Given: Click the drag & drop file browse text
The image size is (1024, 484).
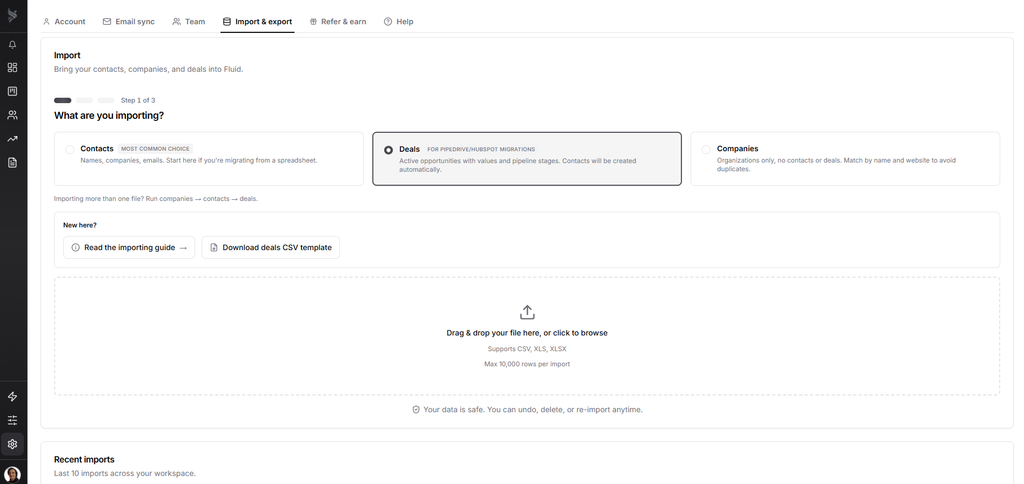Looking at the screenshot, I should [527, 333].
